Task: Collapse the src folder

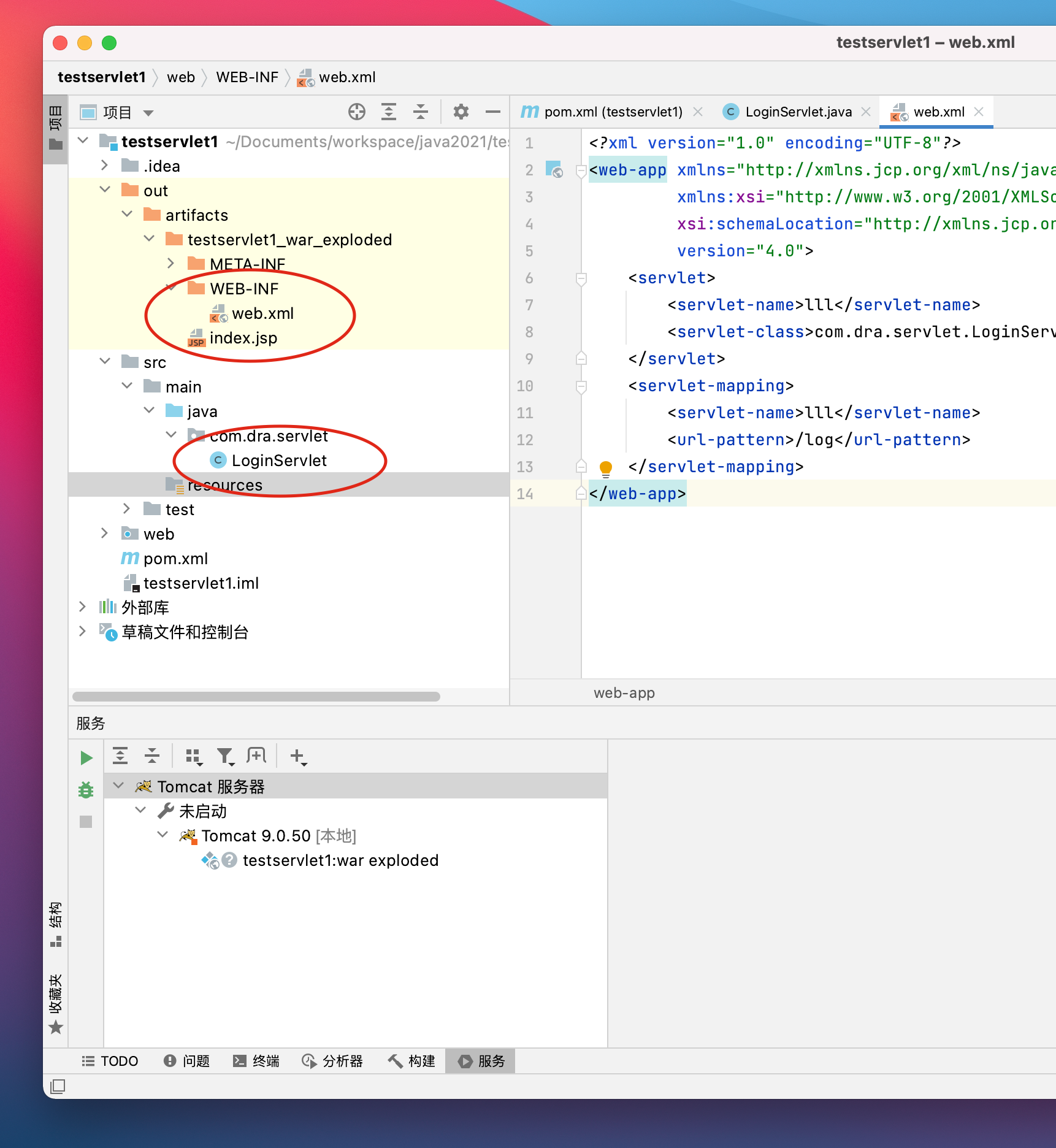Action: 105,362
